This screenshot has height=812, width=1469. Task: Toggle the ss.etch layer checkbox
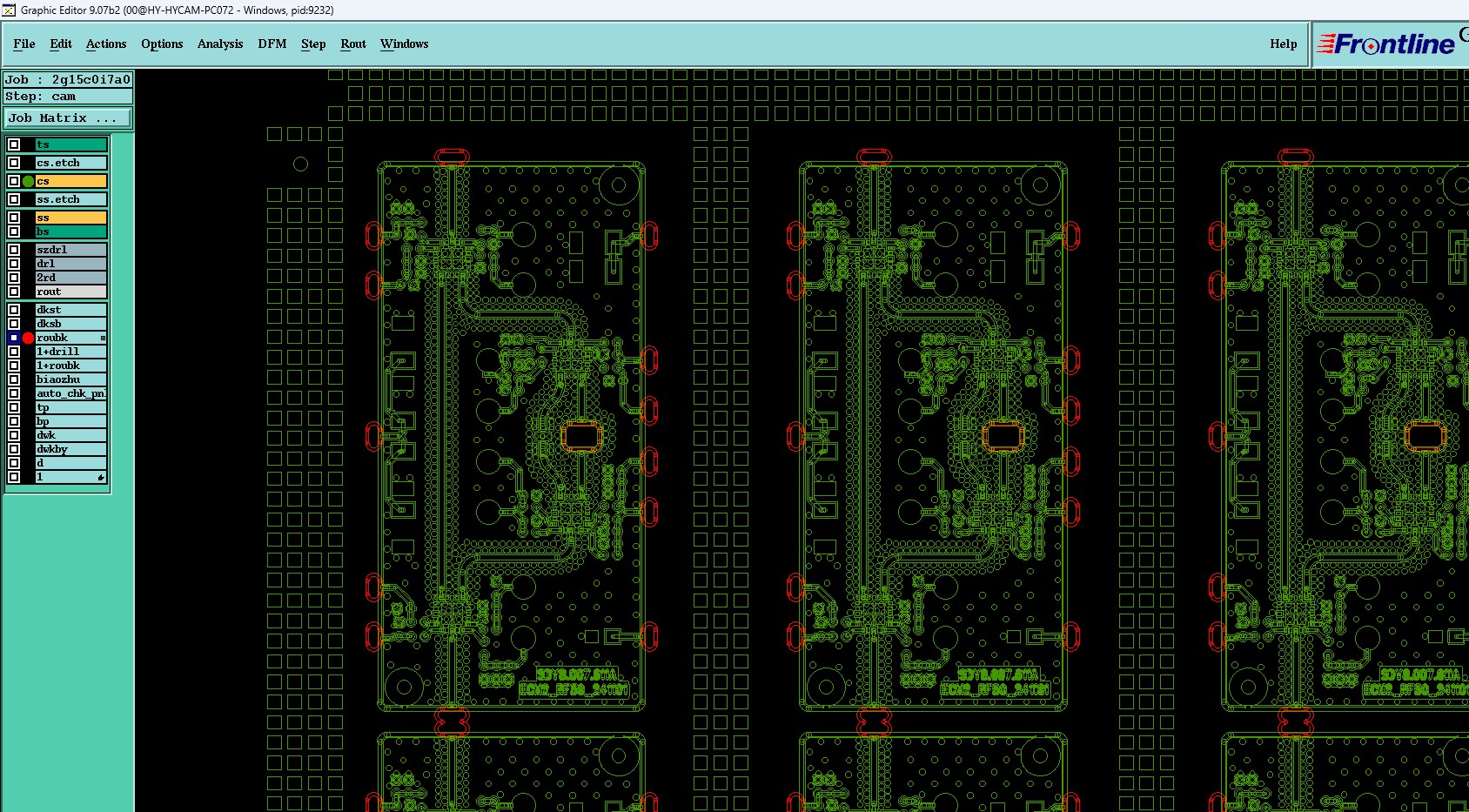tap(14, 199)
